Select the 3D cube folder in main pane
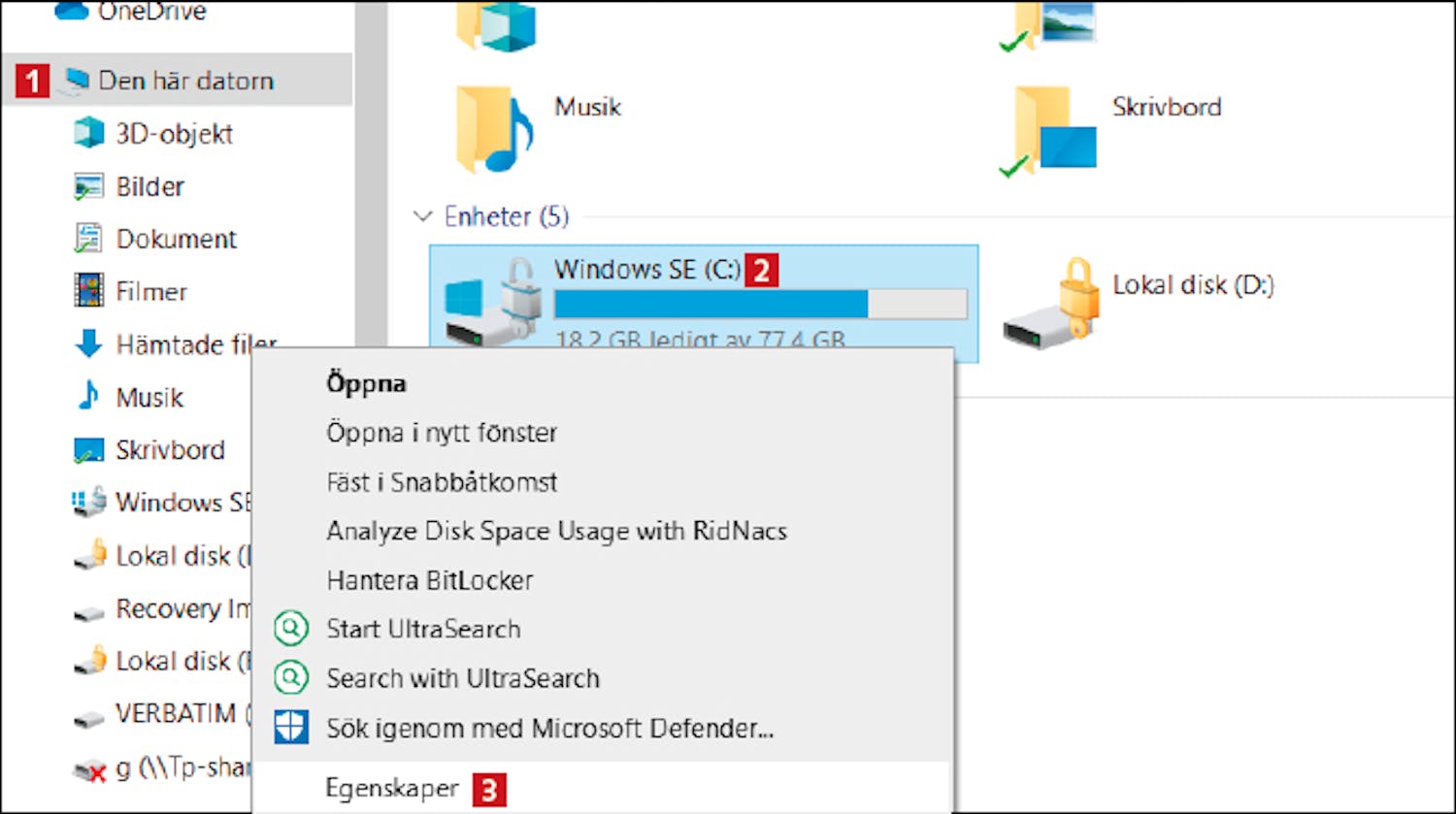1456x814 pixels. point(496,25)
